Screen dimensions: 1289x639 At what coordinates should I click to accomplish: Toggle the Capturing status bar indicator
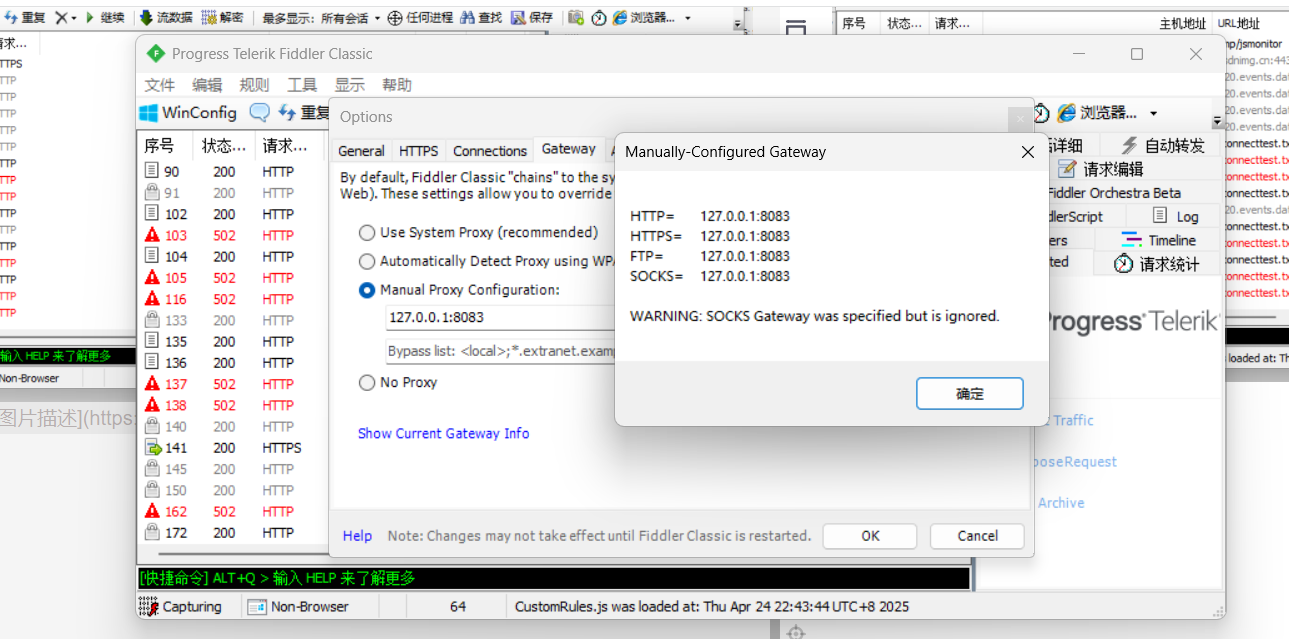(x=180, y=606)
